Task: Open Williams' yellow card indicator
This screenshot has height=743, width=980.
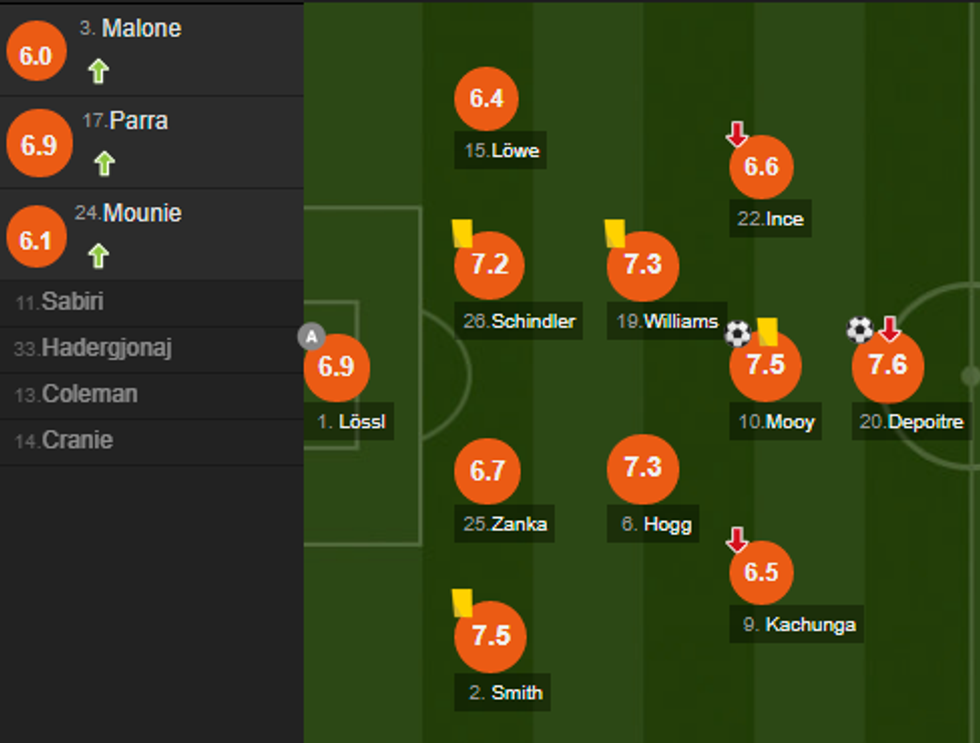Action: (x=614, y=232)
